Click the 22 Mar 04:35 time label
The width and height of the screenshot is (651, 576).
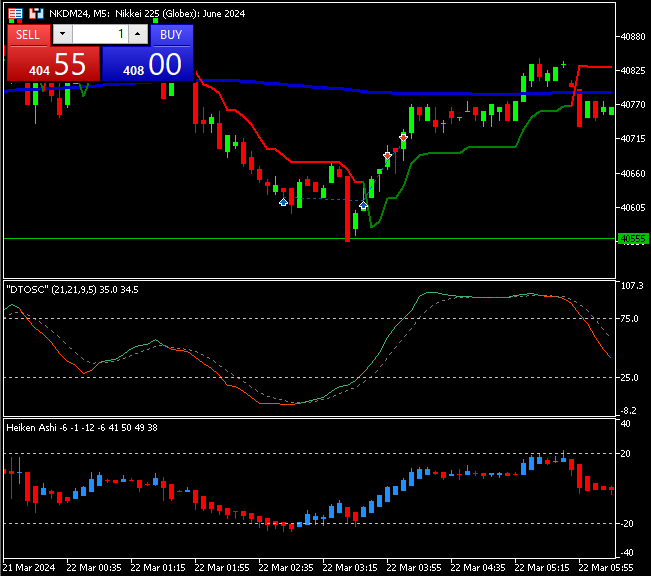point(478,568)
